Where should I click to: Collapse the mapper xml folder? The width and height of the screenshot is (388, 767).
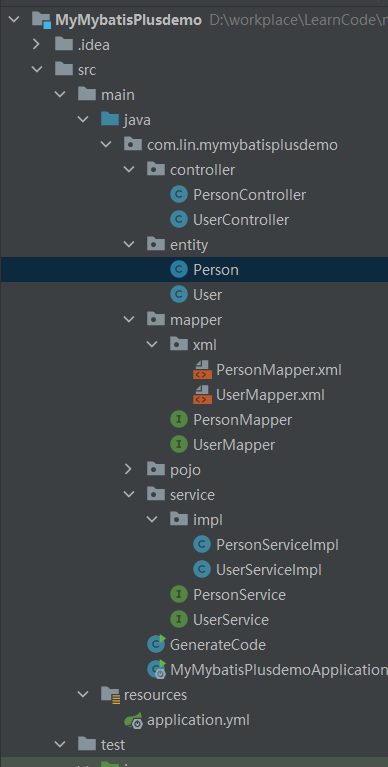pyautogui.click(x=152, y=344)
